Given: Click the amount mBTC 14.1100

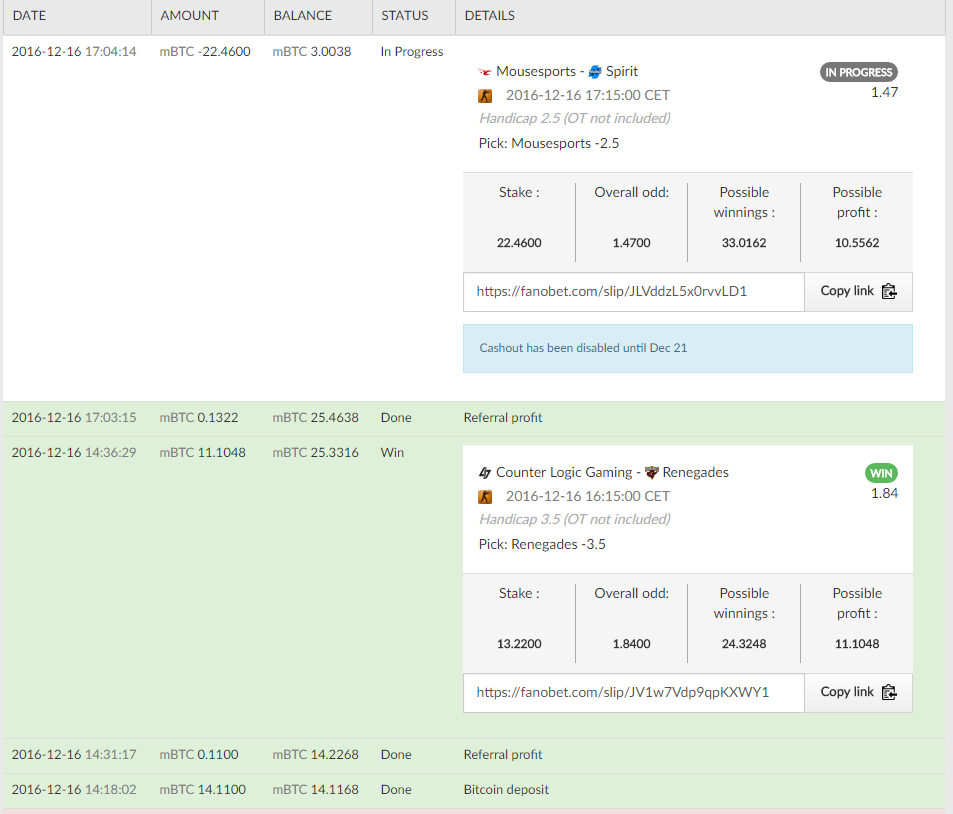Looking at the screenshot, I should pyautogui.click(x=202, y=790).
